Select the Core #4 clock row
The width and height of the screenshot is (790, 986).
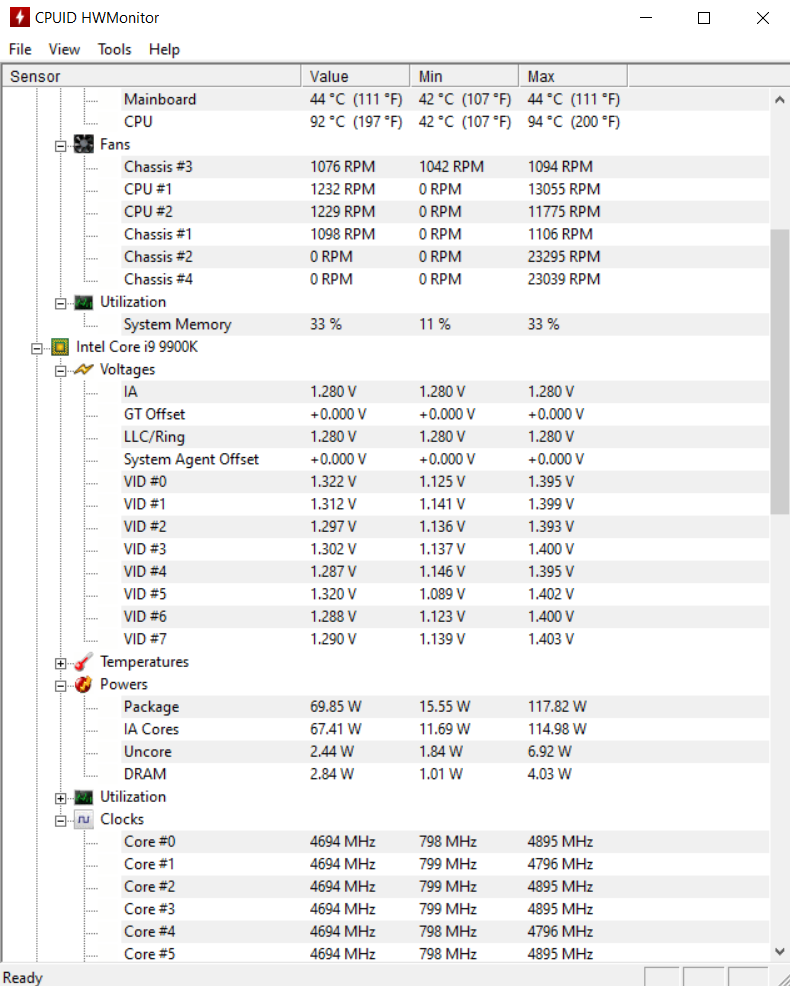[x=445, y=932]
